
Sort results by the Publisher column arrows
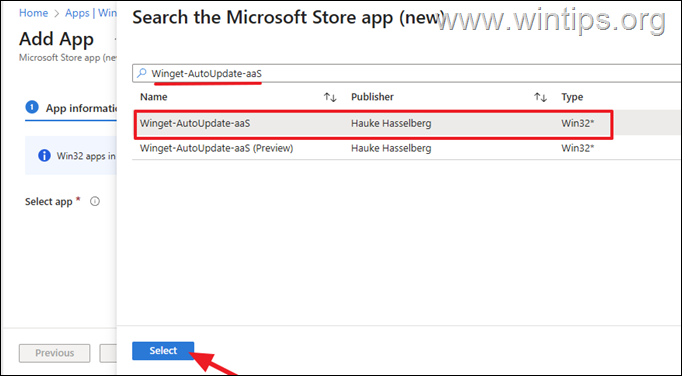coord(540,97)
